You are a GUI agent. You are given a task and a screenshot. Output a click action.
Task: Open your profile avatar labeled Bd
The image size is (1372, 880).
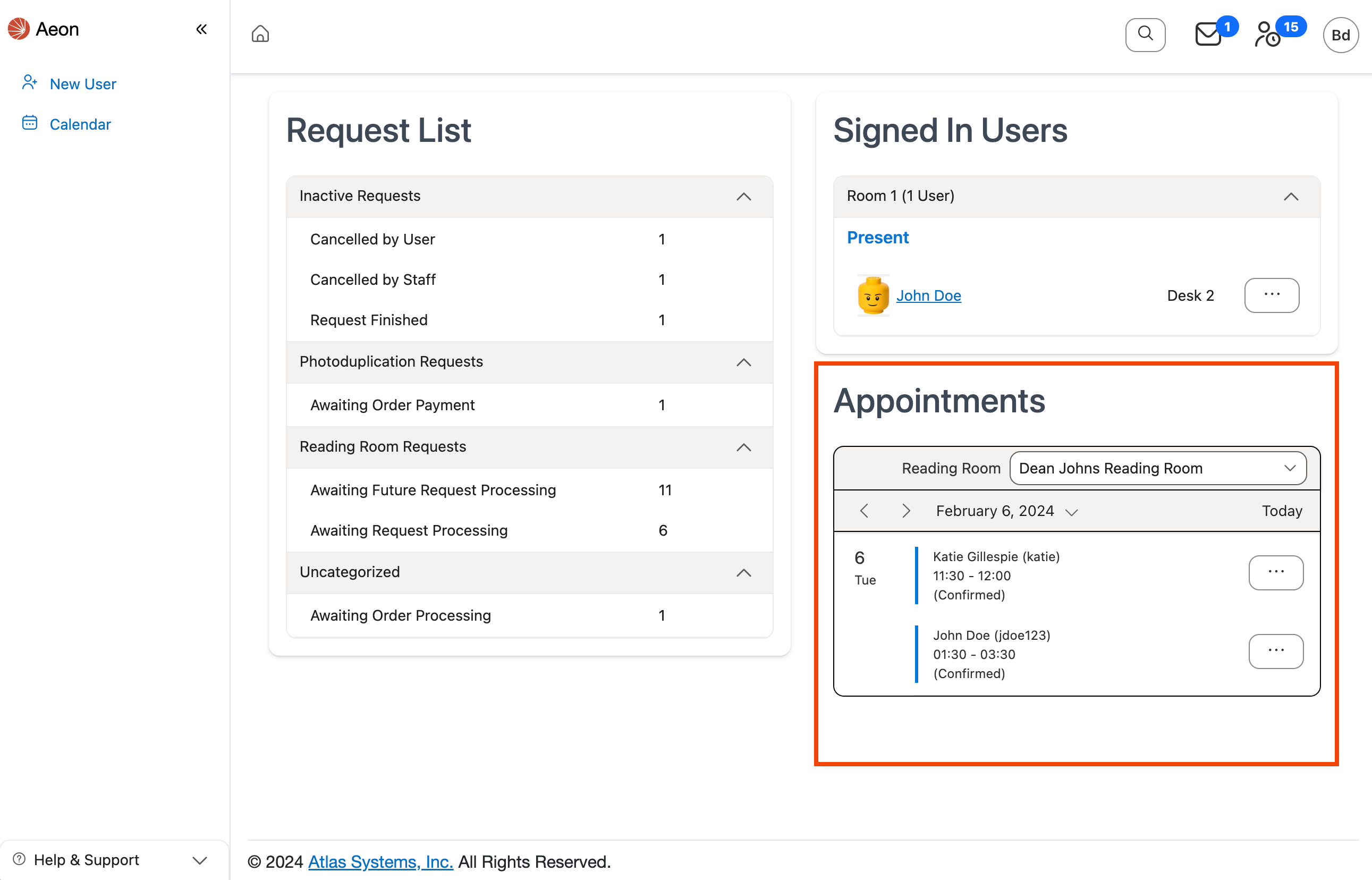[x=1341, y=35]
